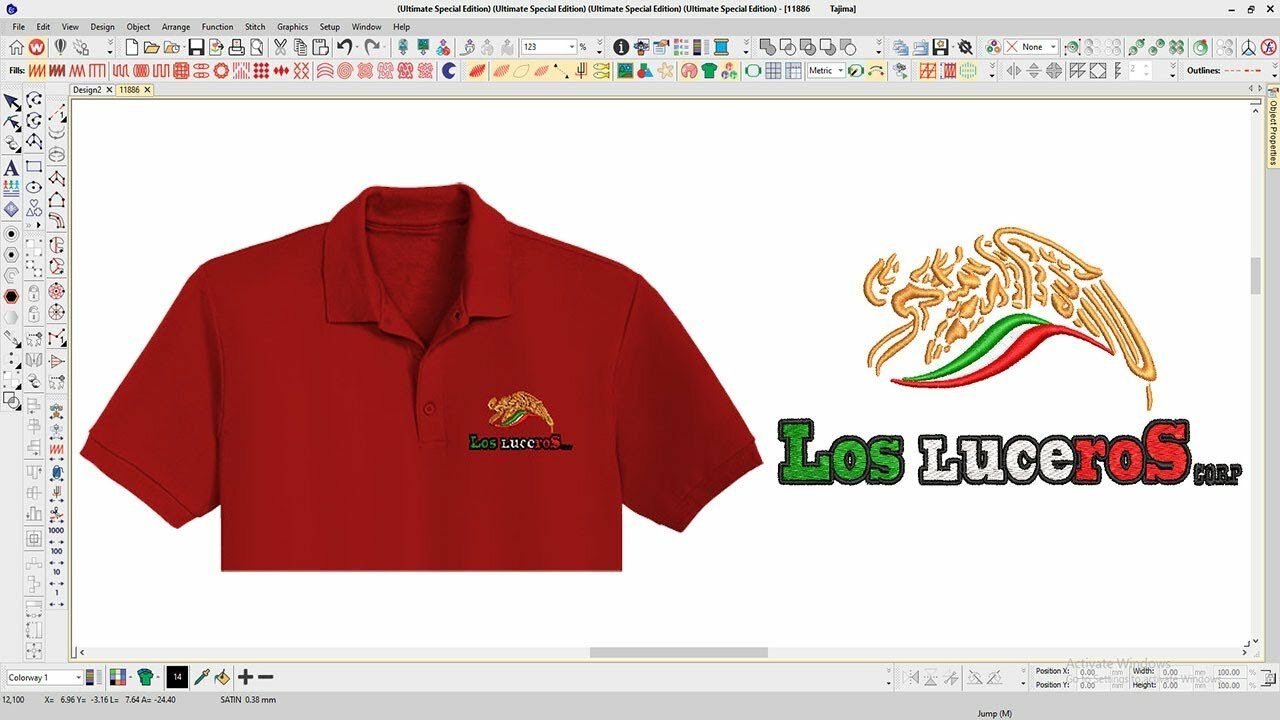Open the Window menu
Viewport: 1280px width, 720px height.
[x=366, y=27]
